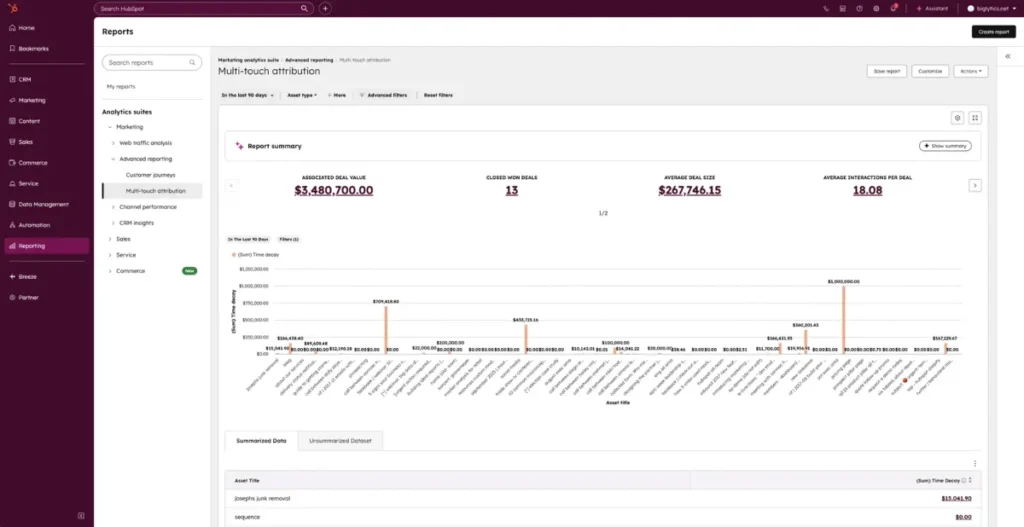Go to next metrics page arrow
Screen dimensions: 1024x527
(975, 186)
